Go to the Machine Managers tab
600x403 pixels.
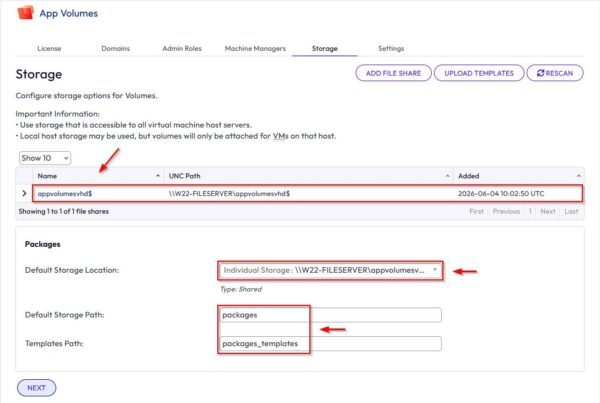[x=255, y=49]
